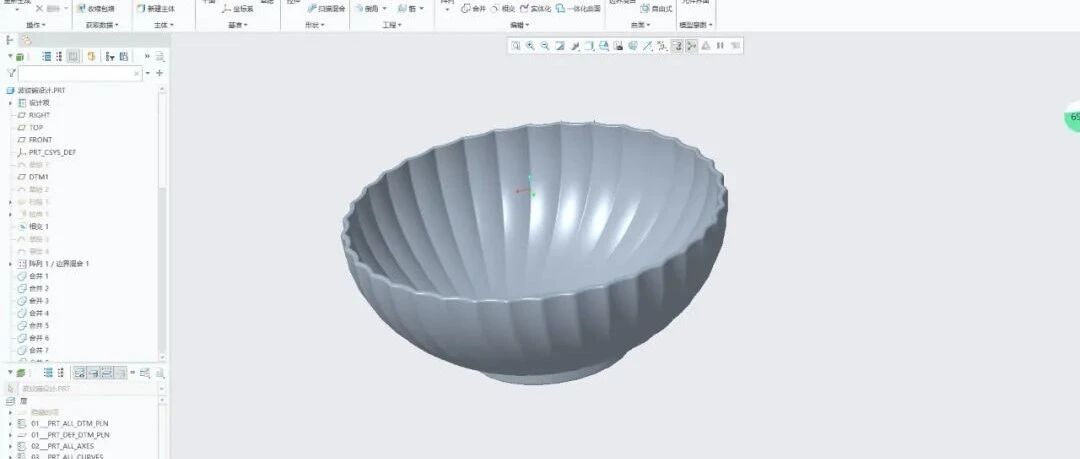Viewport: 1080px width, 459px height.
Task: Click the 收缩包络 shrinkwrap tool
Action: coord(96,9)
